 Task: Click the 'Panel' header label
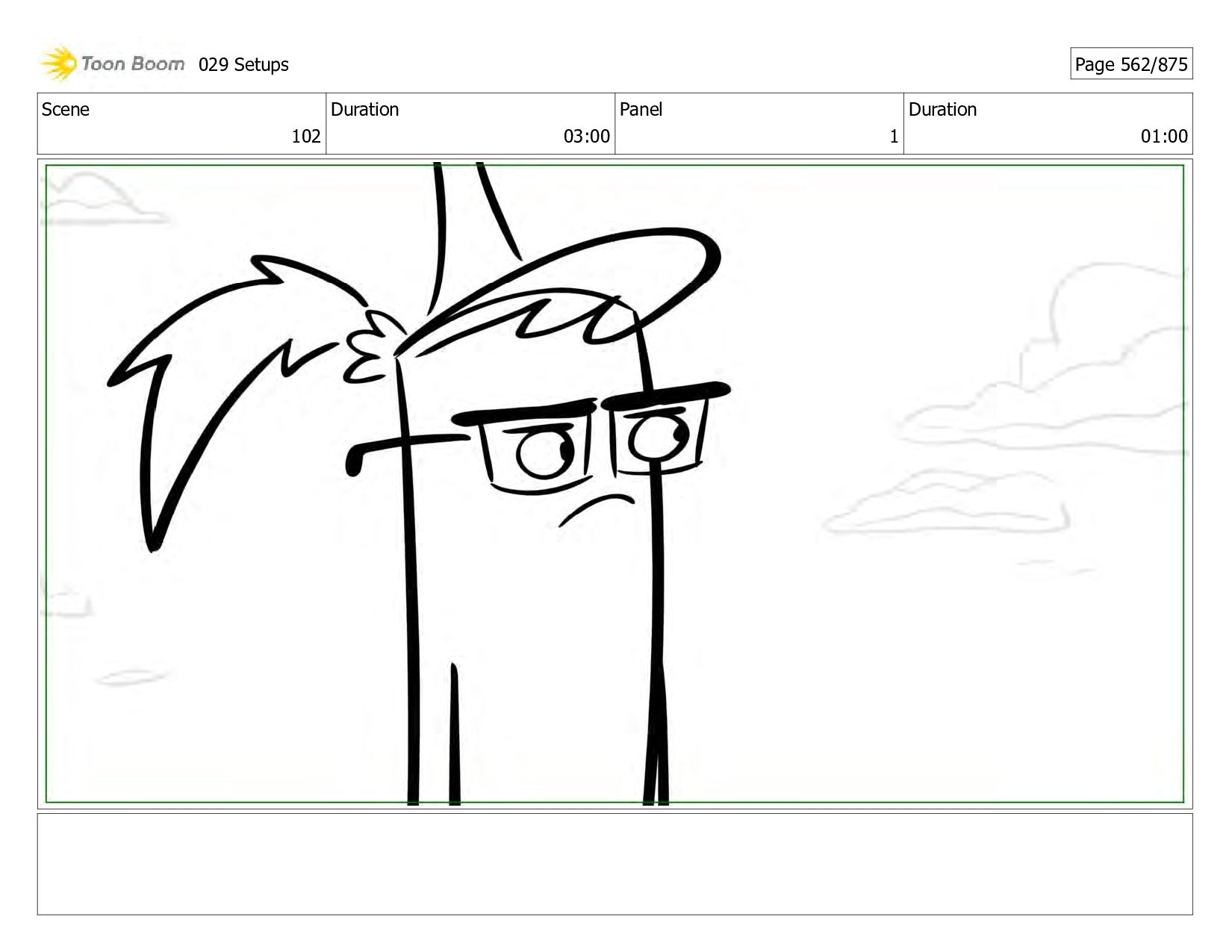[x=641, y=110]
